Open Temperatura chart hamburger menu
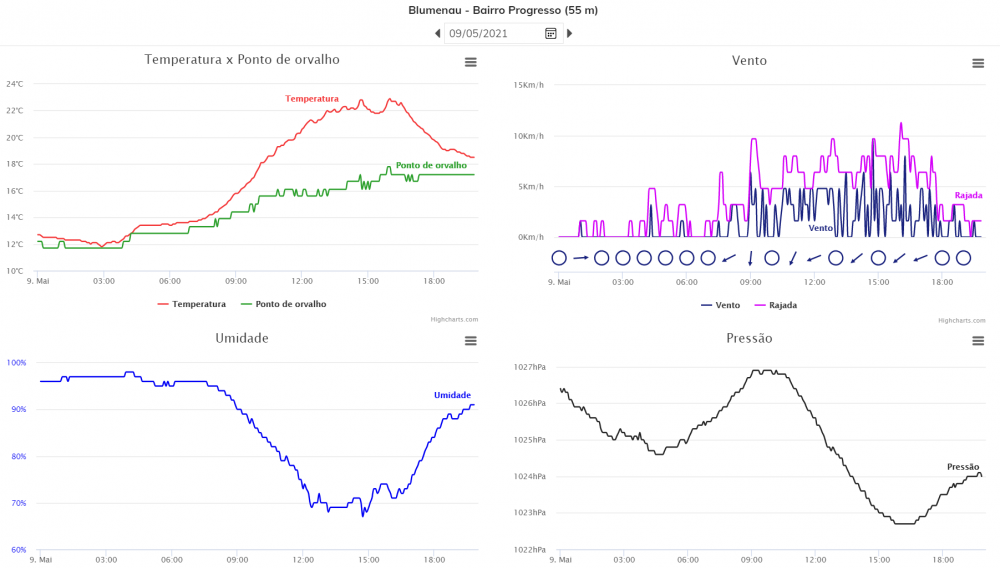Viewport: 1000px width, 568px height. click(470, 63)
